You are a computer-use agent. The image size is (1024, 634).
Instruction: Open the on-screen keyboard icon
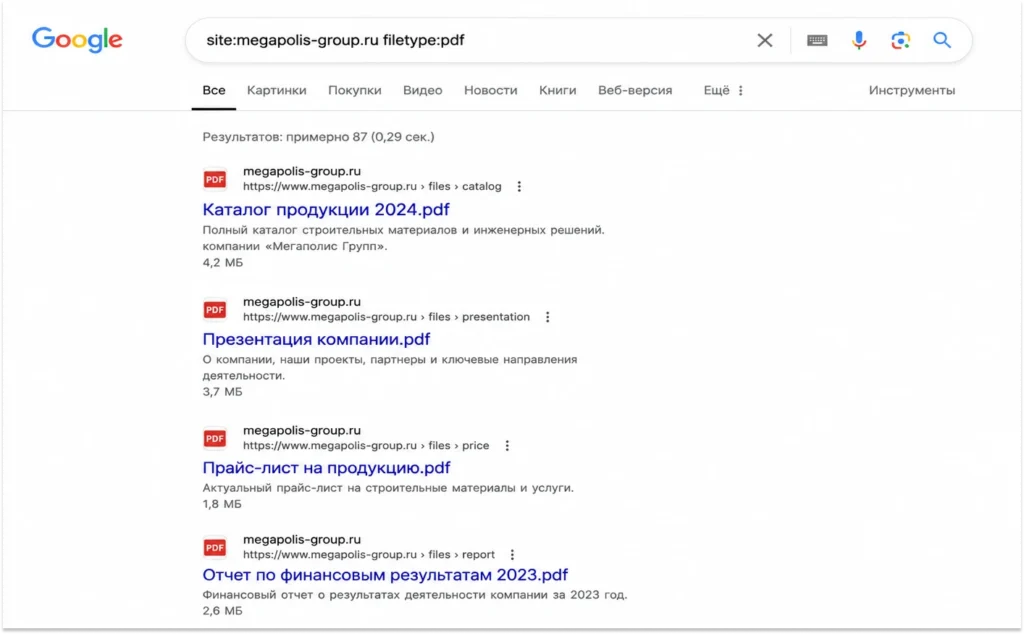817,40
